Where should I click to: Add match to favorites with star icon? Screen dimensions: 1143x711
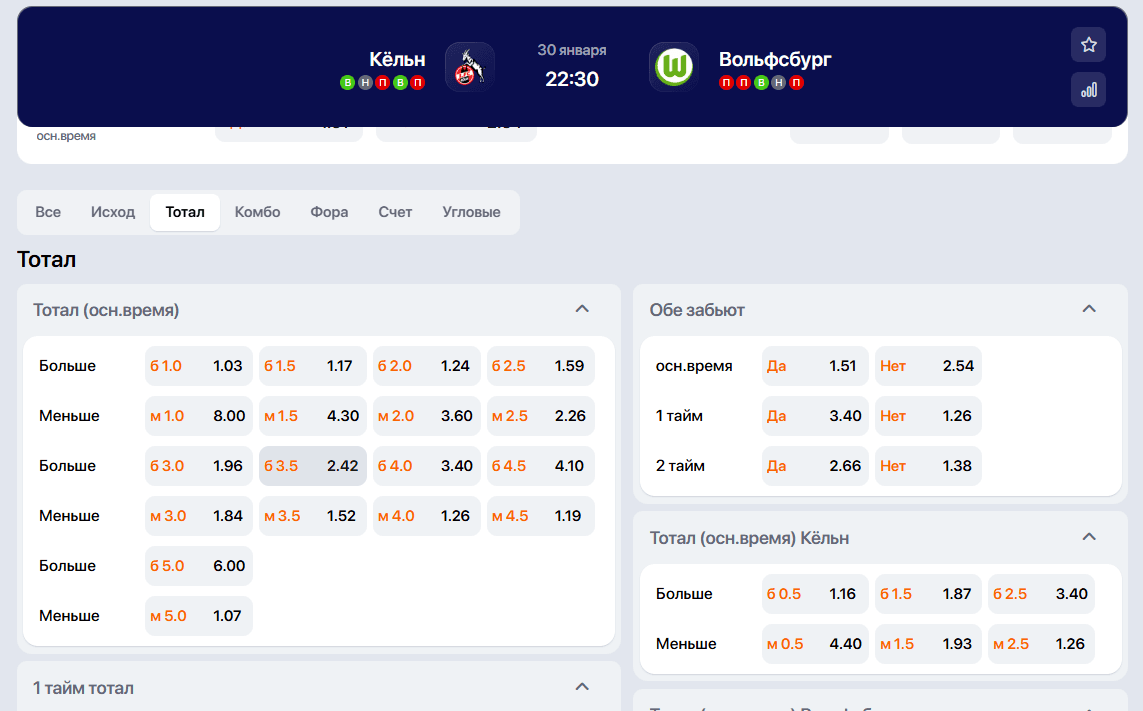click(1088, 45)
